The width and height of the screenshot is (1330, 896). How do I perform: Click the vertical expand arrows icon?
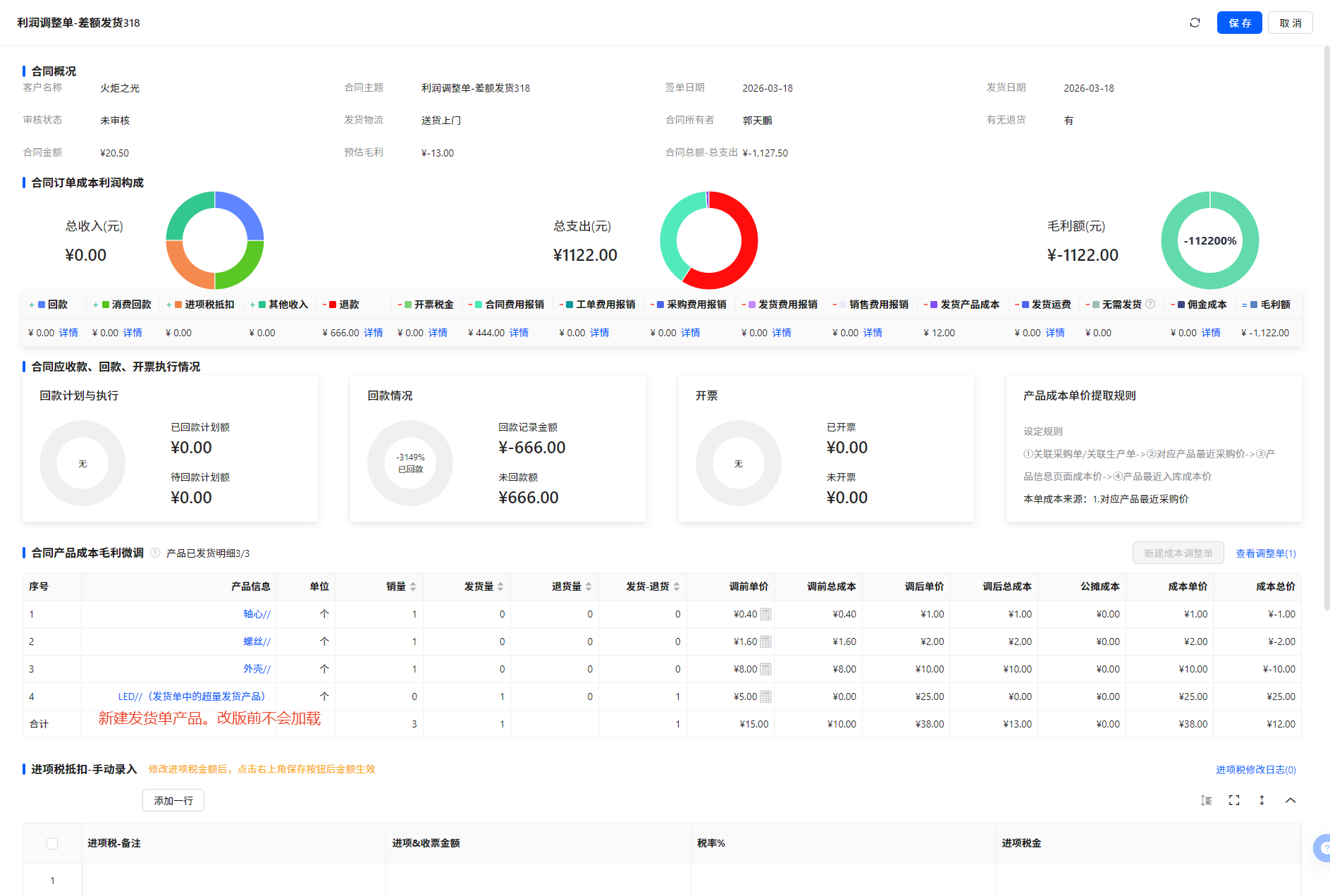pos(1262,800)
